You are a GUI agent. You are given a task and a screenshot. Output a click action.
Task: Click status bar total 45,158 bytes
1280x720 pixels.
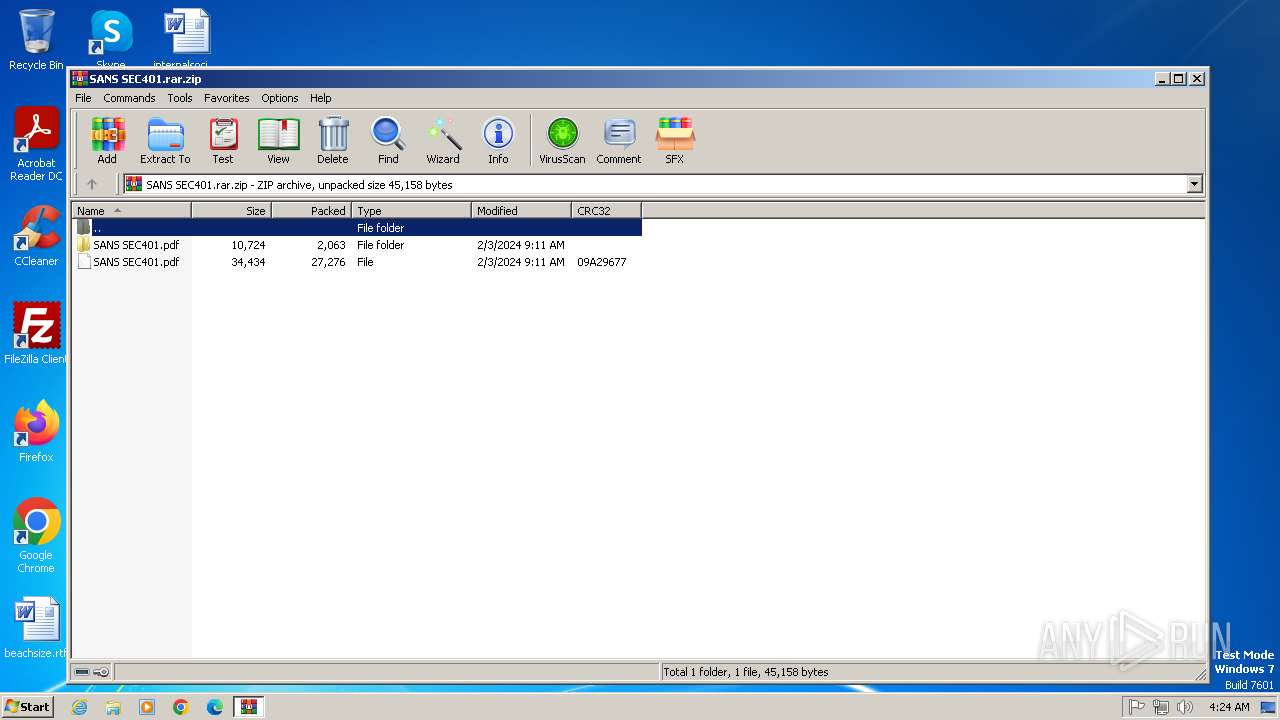746,672
